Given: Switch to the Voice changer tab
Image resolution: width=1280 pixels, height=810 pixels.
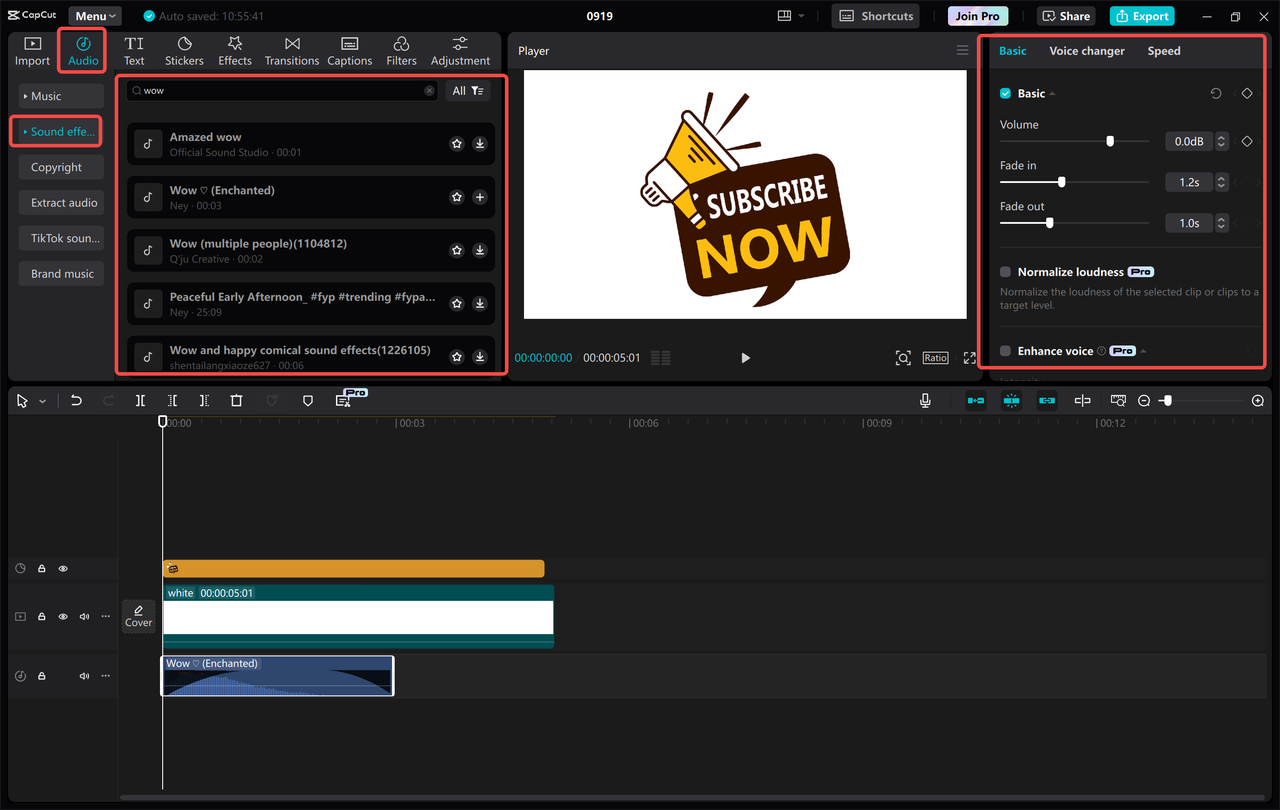Looking at the screenshot, I should tap(1087, 50).
